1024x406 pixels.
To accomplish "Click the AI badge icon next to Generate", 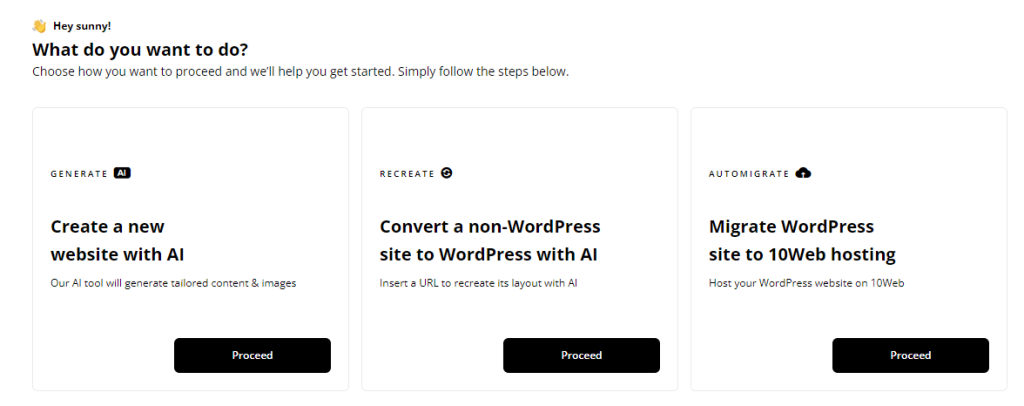I will (x=122, y=173).
